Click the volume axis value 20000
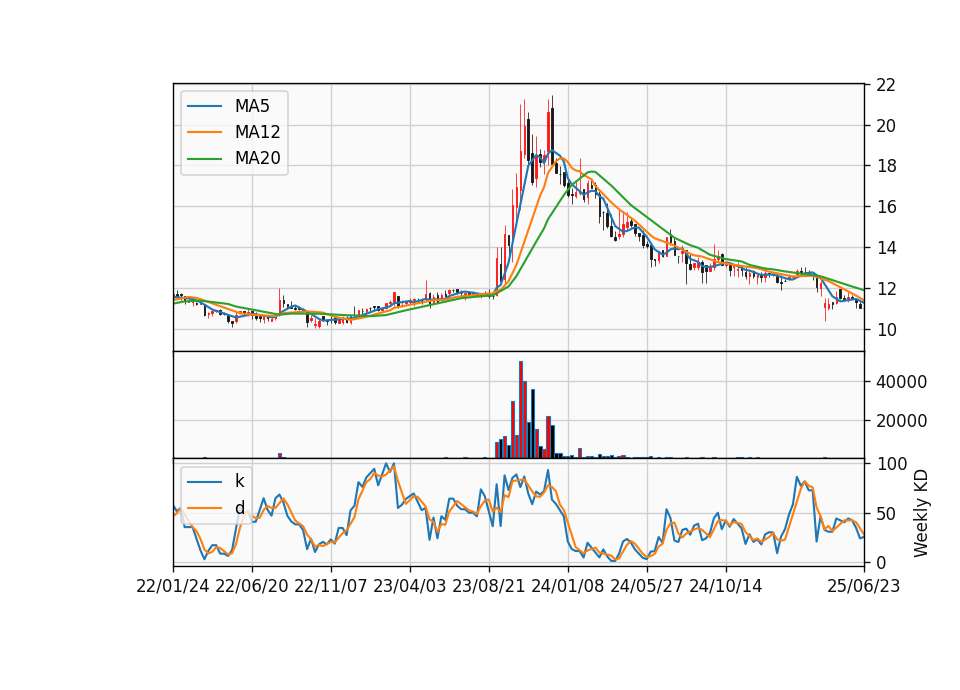960x690 pixels. [901, 421]
